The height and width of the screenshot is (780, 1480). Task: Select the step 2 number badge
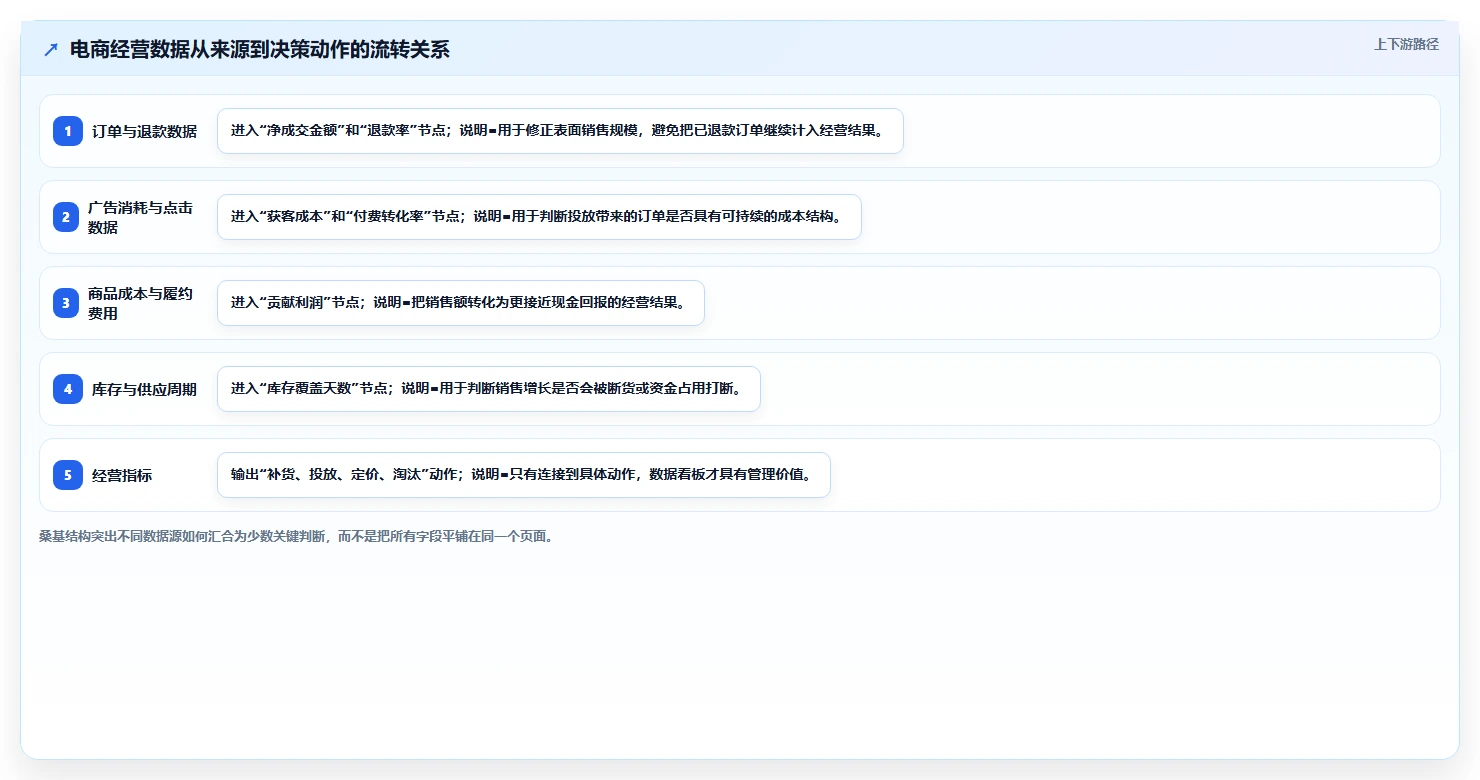(x=68, y=217)
